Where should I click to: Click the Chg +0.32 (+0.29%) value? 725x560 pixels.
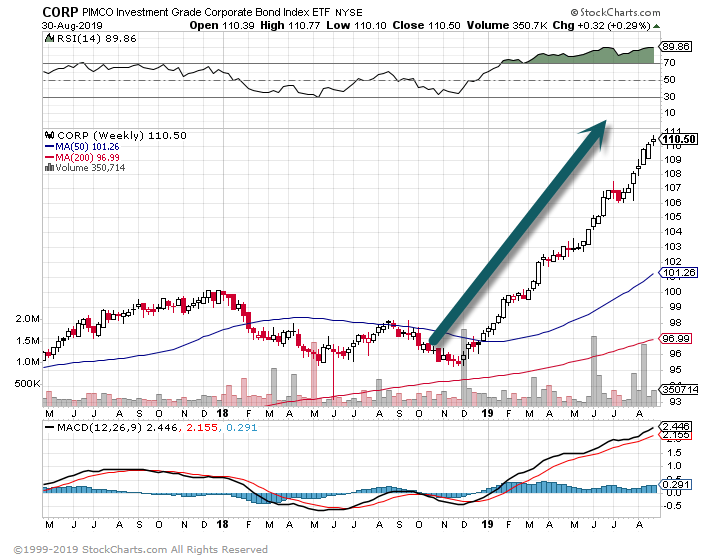(602, 25)
